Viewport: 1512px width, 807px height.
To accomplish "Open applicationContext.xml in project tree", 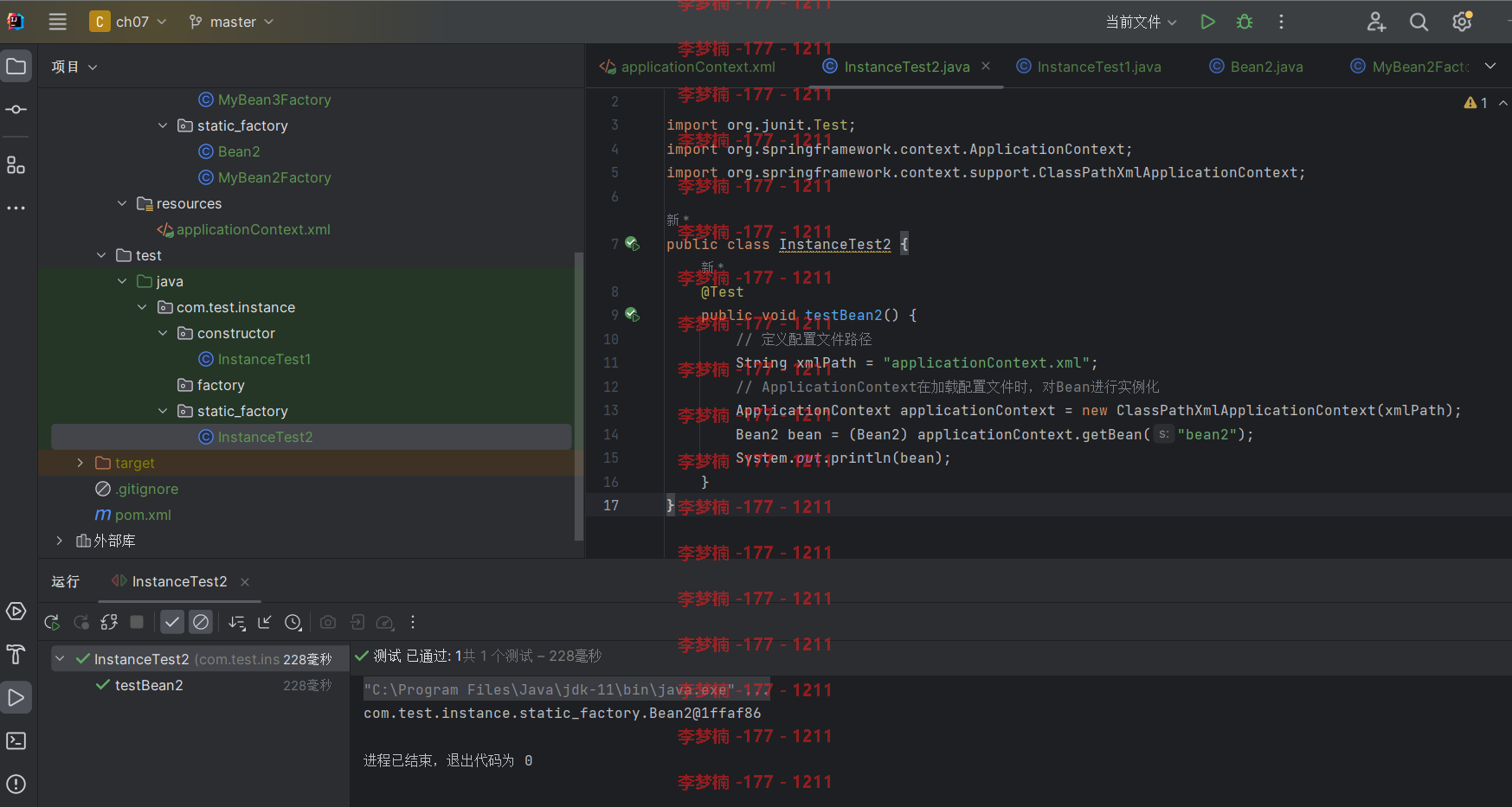I will click(x=253, y=229).
